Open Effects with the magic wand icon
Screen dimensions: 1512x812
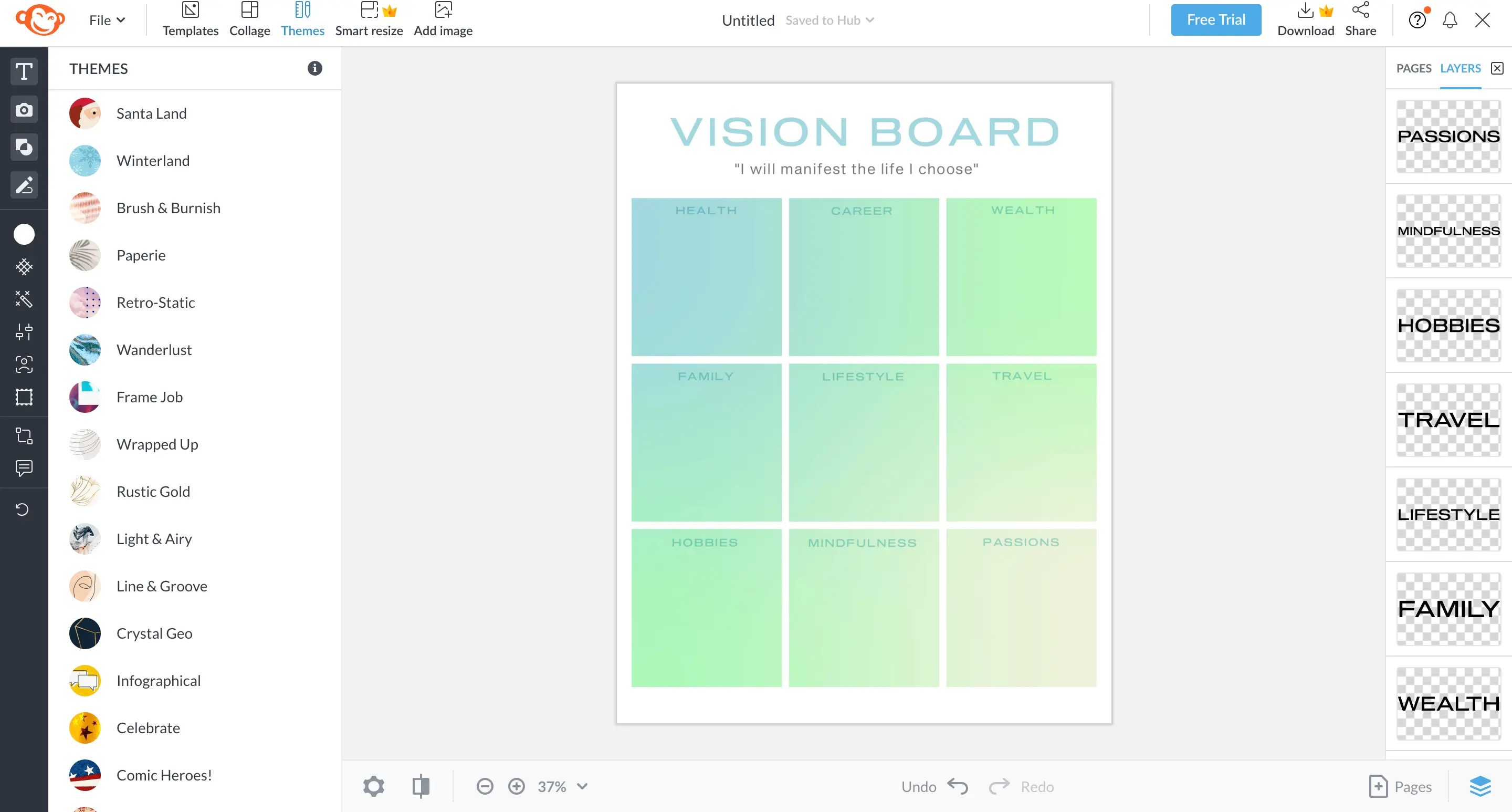[x=24, y=299]
